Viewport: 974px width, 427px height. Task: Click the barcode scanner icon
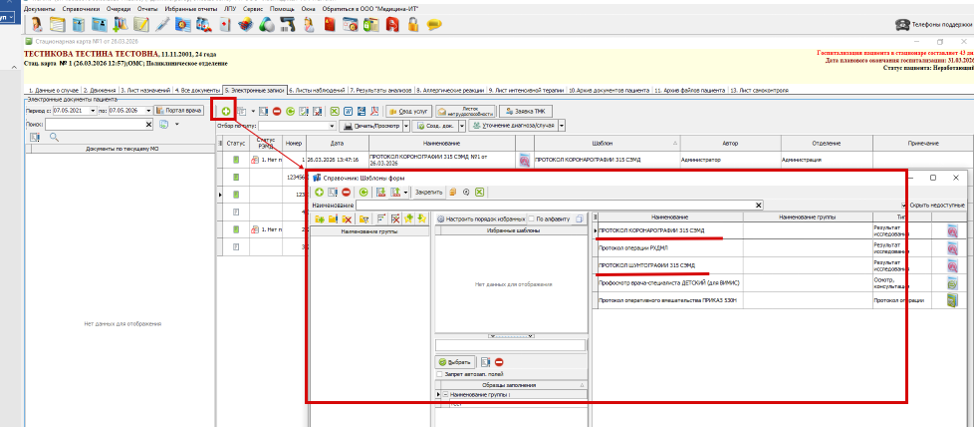pyautogui.click(x=287, y=24)
